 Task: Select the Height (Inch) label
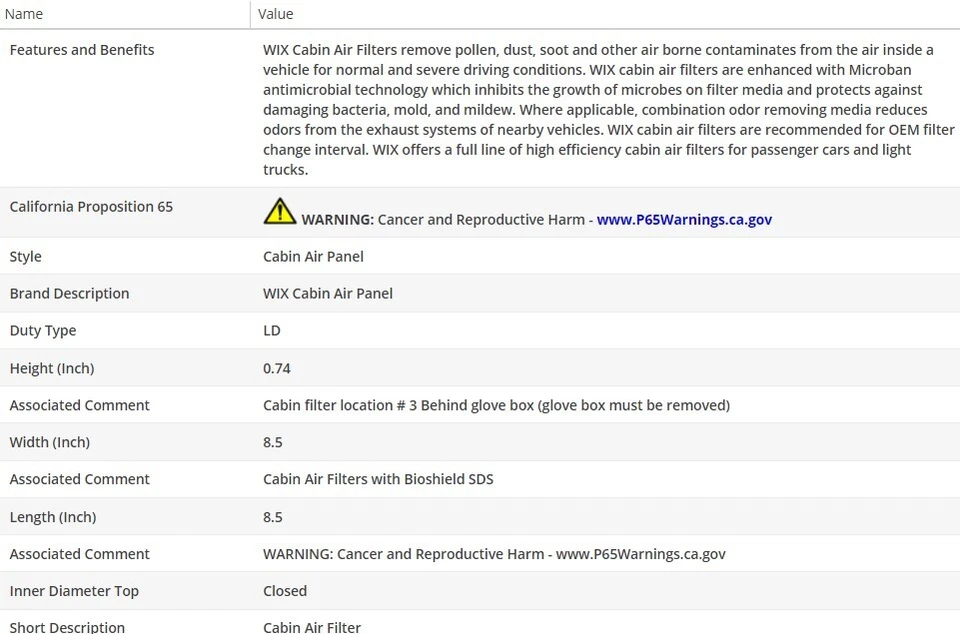point(52,368)
